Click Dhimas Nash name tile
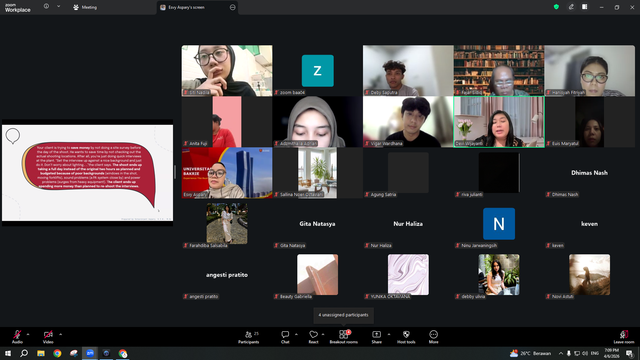 pos(589,173)
